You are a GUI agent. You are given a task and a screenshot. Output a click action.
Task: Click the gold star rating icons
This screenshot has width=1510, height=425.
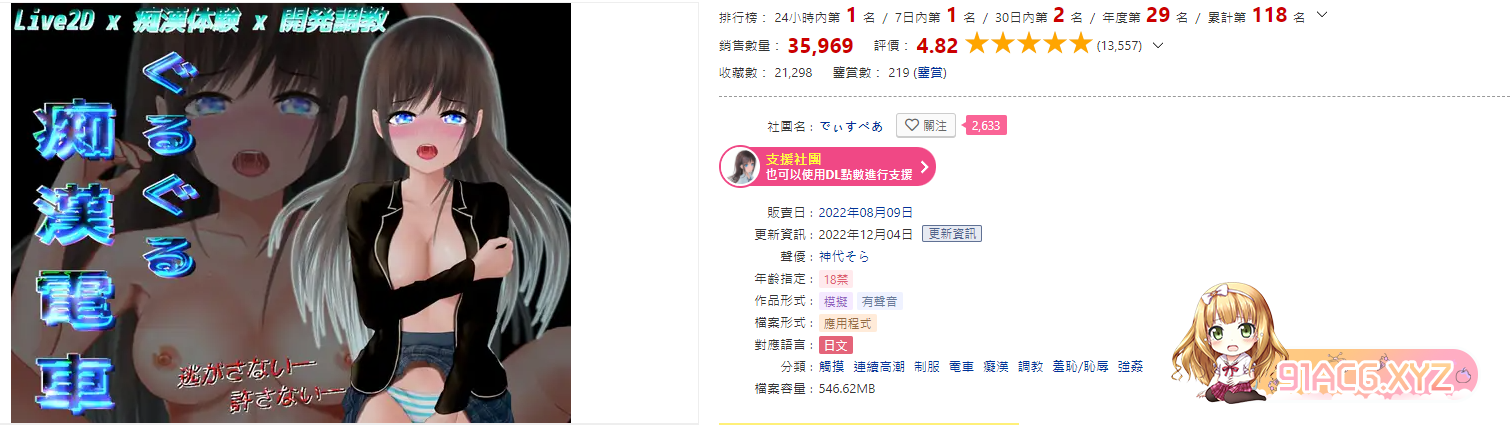click(x=1028, y=45)
